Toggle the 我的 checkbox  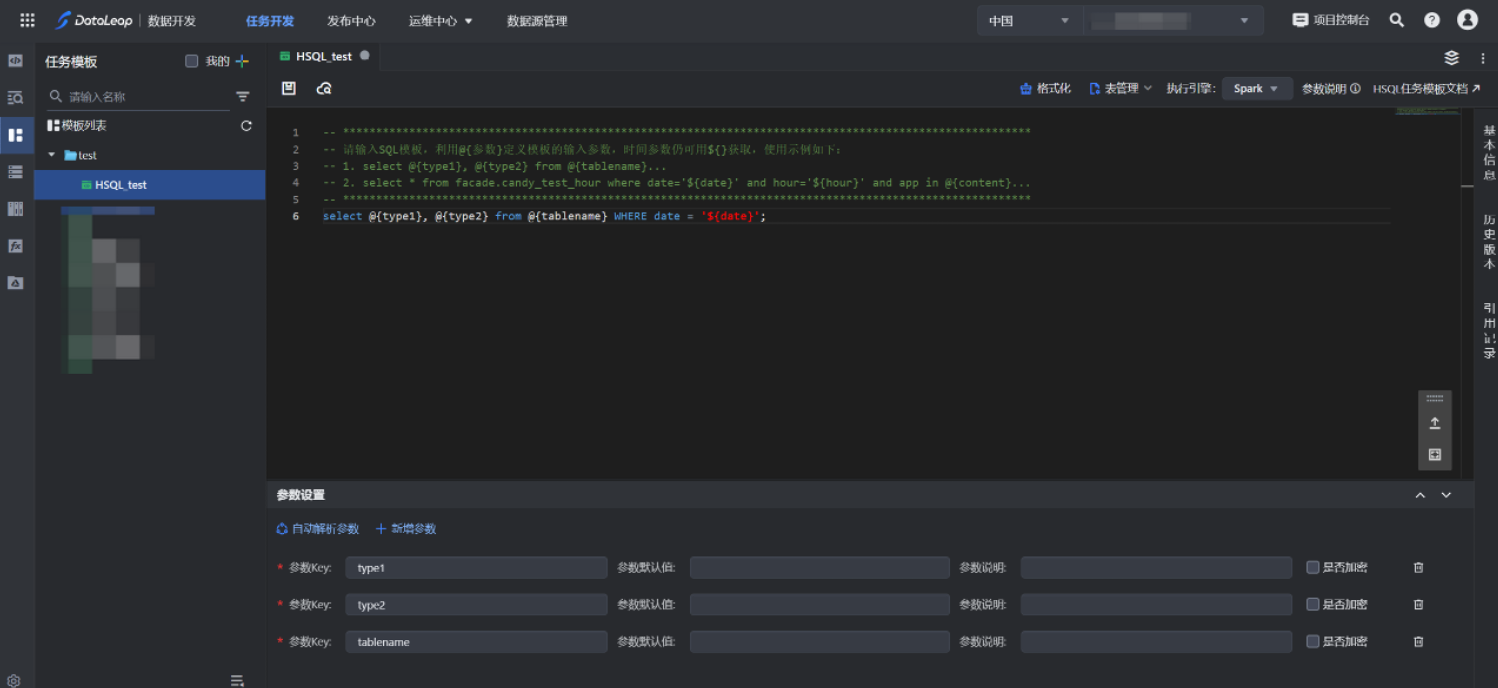pos(192,61)
